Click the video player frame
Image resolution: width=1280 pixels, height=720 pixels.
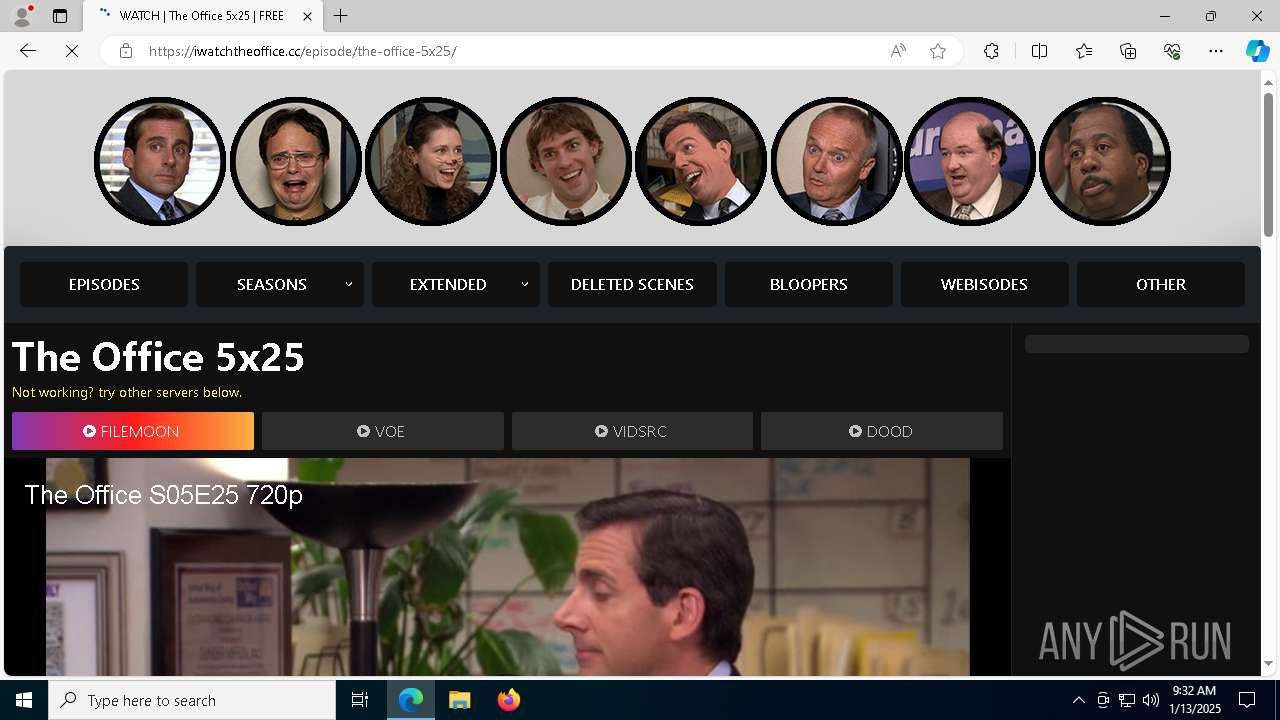(x=507, y=567)
